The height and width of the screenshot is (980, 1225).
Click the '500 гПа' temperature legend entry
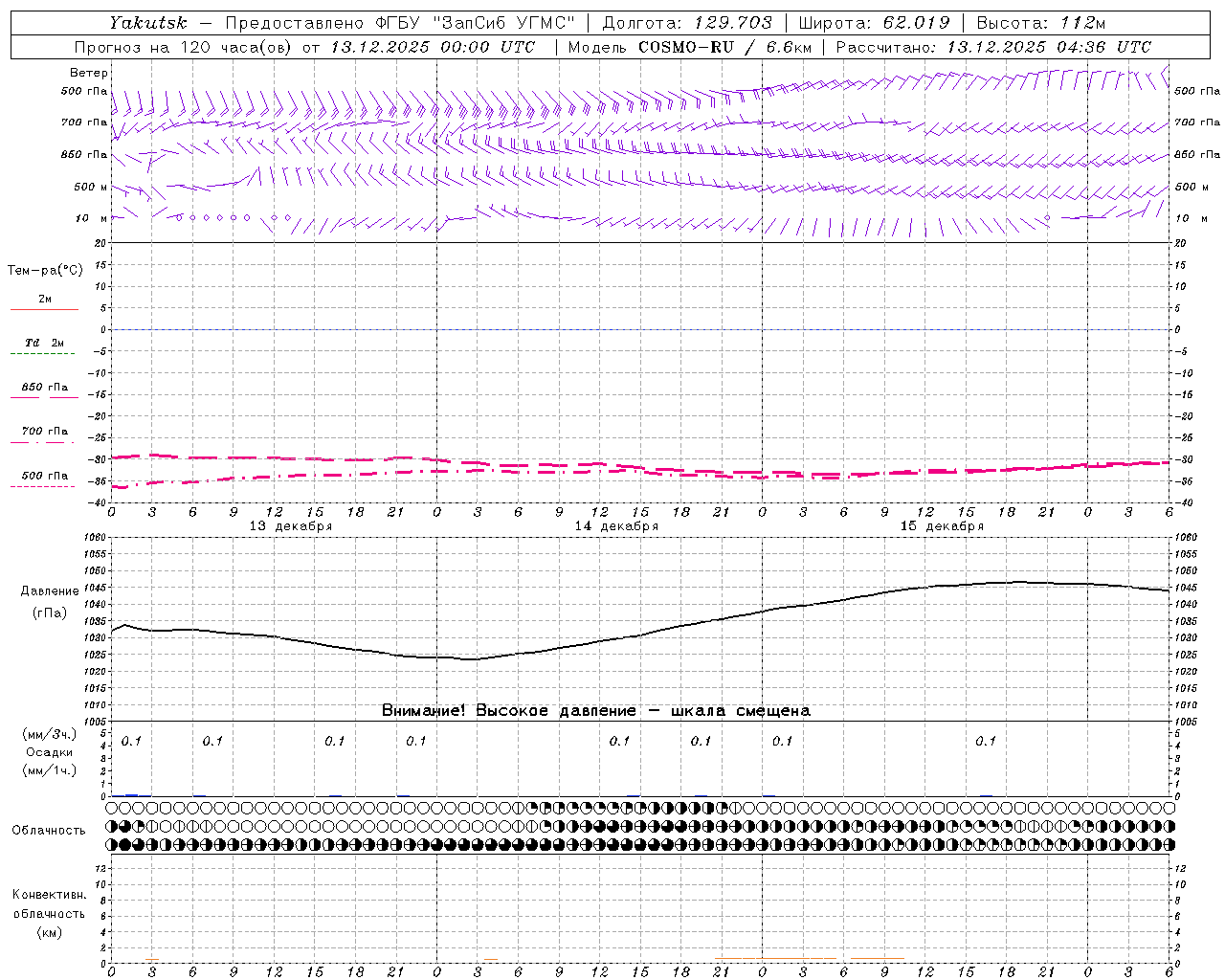[x=45, y=476]
